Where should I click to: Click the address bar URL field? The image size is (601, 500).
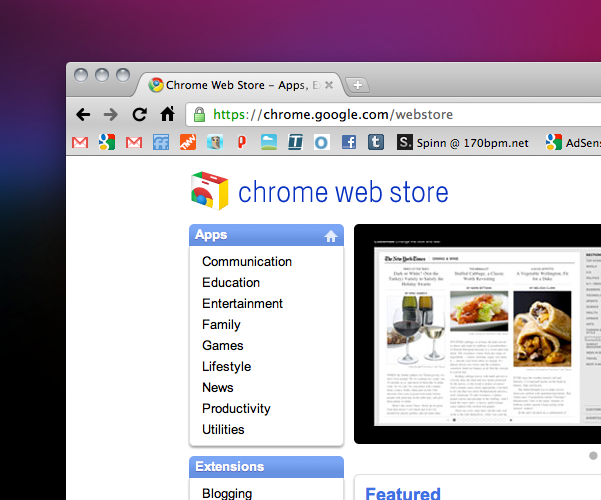point(395,114)
